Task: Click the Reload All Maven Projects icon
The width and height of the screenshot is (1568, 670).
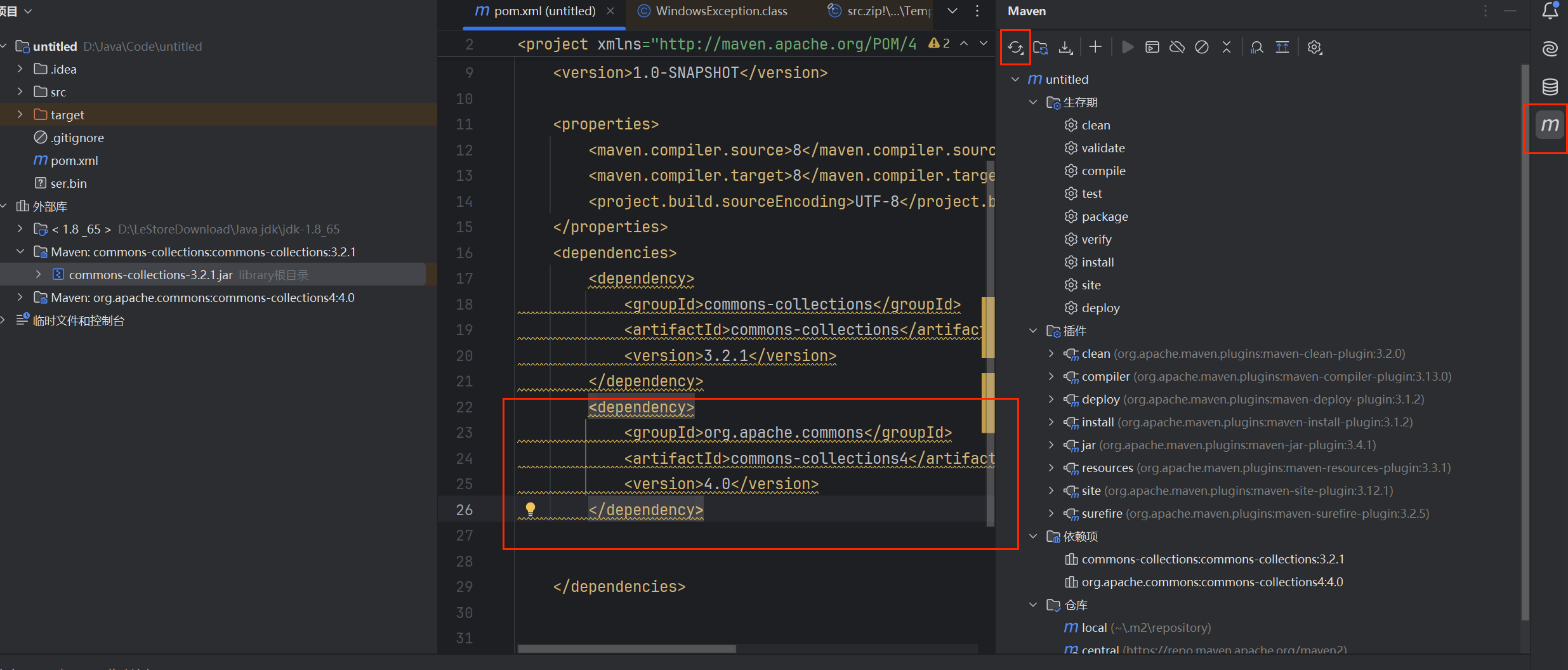Action: (x=1015, y=48)
